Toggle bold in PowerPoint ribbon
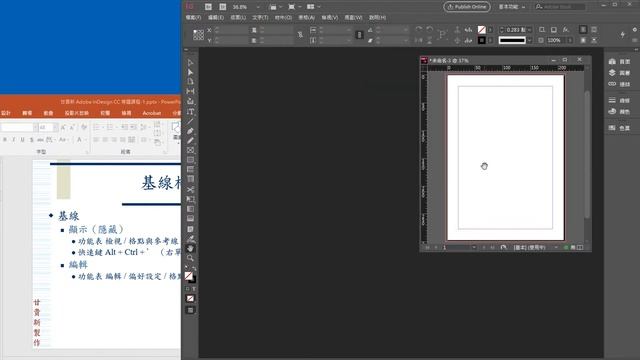The image size is (640, 360). pyautogui.click(x=4, y=140)
